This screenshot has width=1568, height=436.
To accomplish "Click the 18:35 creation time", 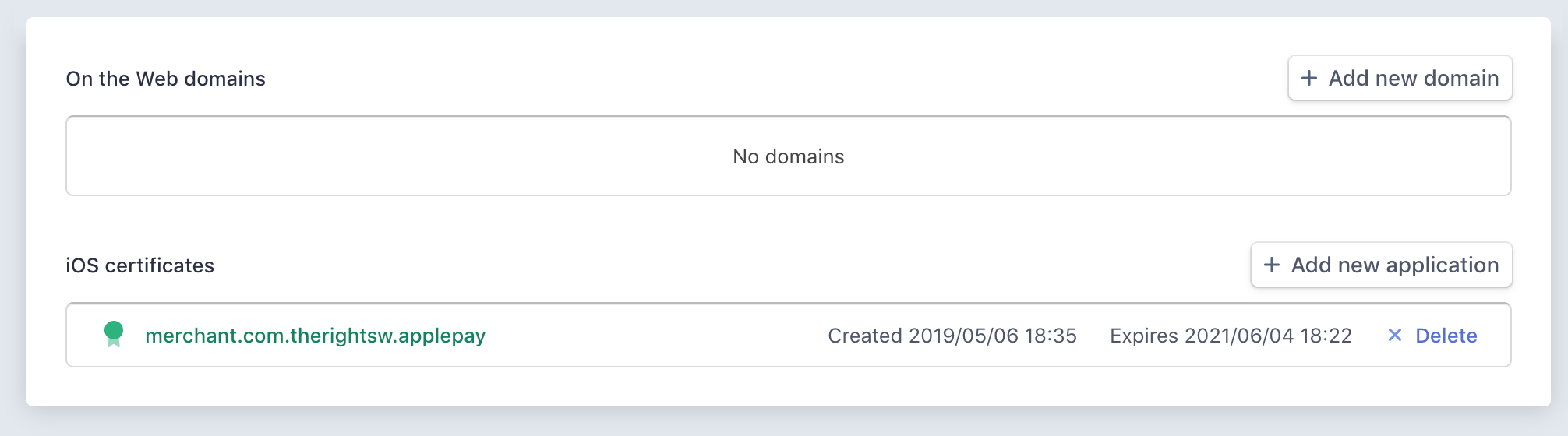I will coord(1051,336).
